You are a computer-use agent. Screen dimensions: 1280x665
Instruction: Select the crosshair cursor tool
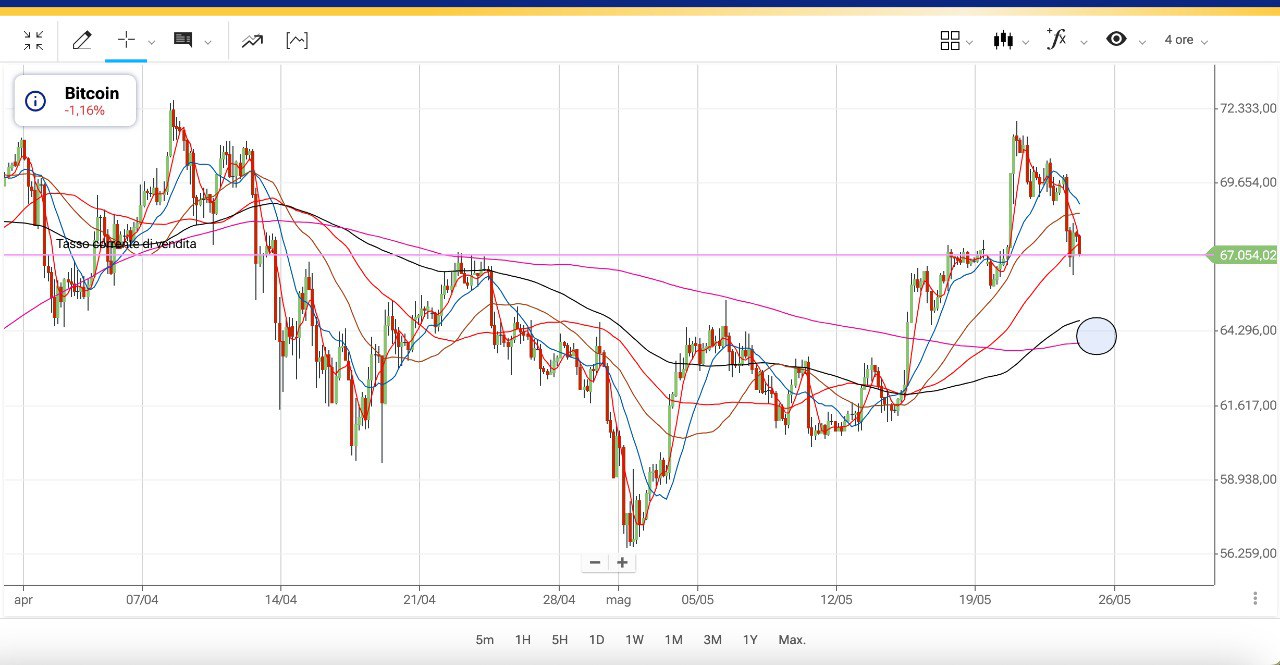[x=126, y=40]
